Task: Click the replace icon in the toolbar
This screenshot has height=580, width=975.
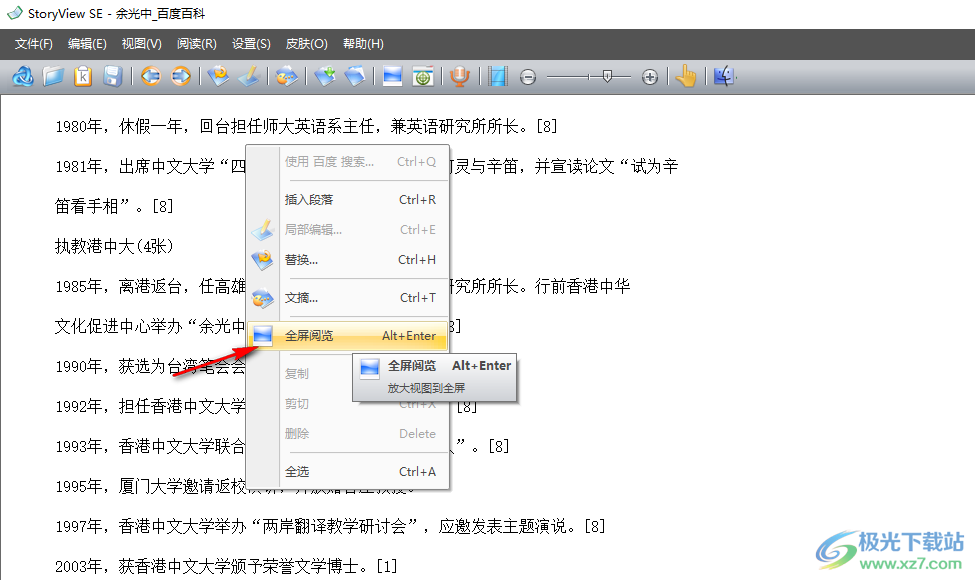Action: [x=218, y=76]
